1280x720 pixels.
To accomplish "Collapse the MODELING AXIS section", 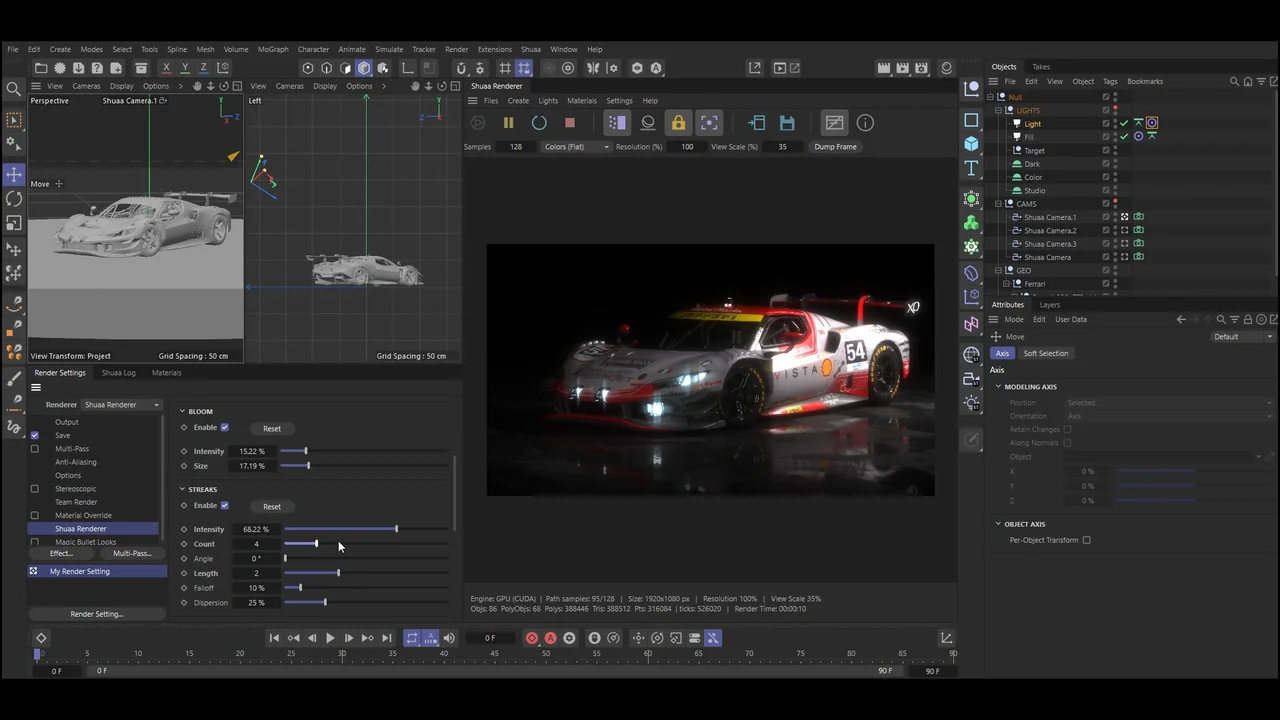I will [998, 386].
